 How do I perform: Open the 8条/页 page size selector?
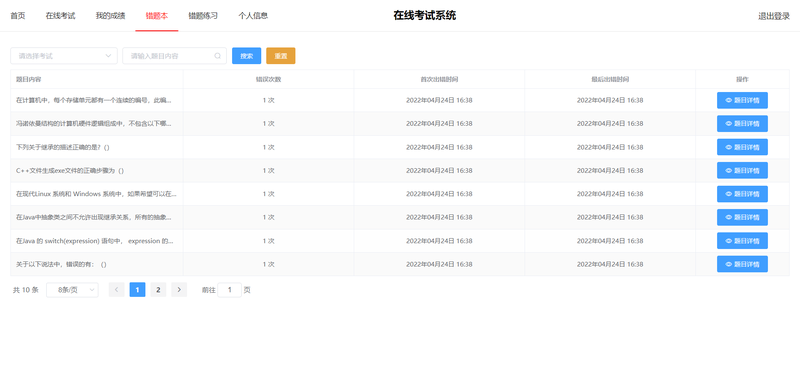click(x=72, y=290)
